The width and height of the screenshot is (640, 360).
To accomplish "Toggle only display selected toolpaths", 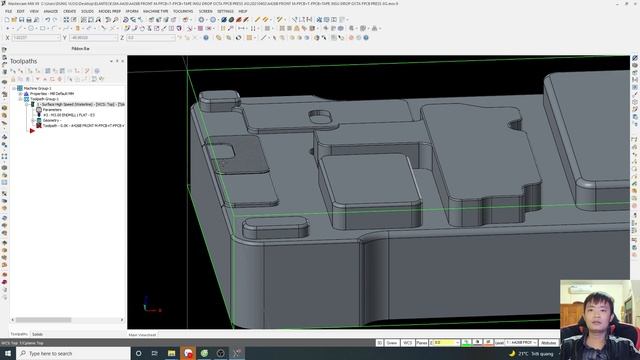I will click(x=70, y=79).
